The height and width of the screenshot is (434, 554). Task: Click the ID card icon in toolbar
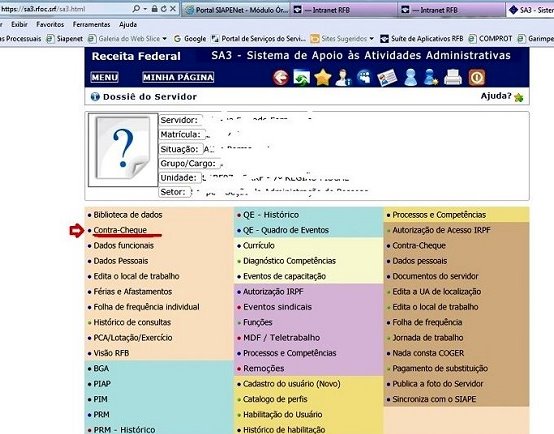pyautogui.click(x=387, y=77)
